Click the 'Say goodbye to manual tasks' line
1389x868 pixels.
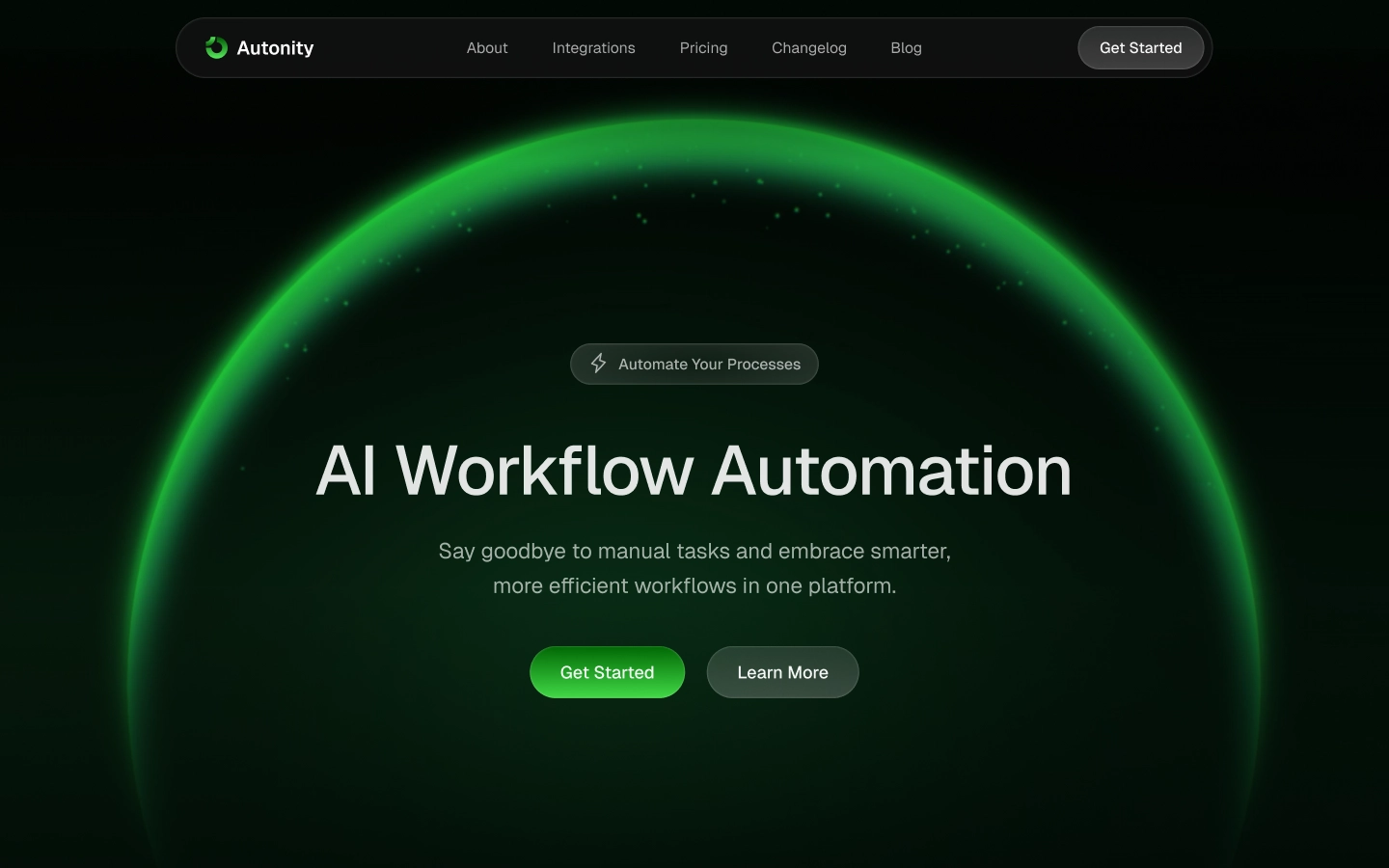click(x=694, y=551)
